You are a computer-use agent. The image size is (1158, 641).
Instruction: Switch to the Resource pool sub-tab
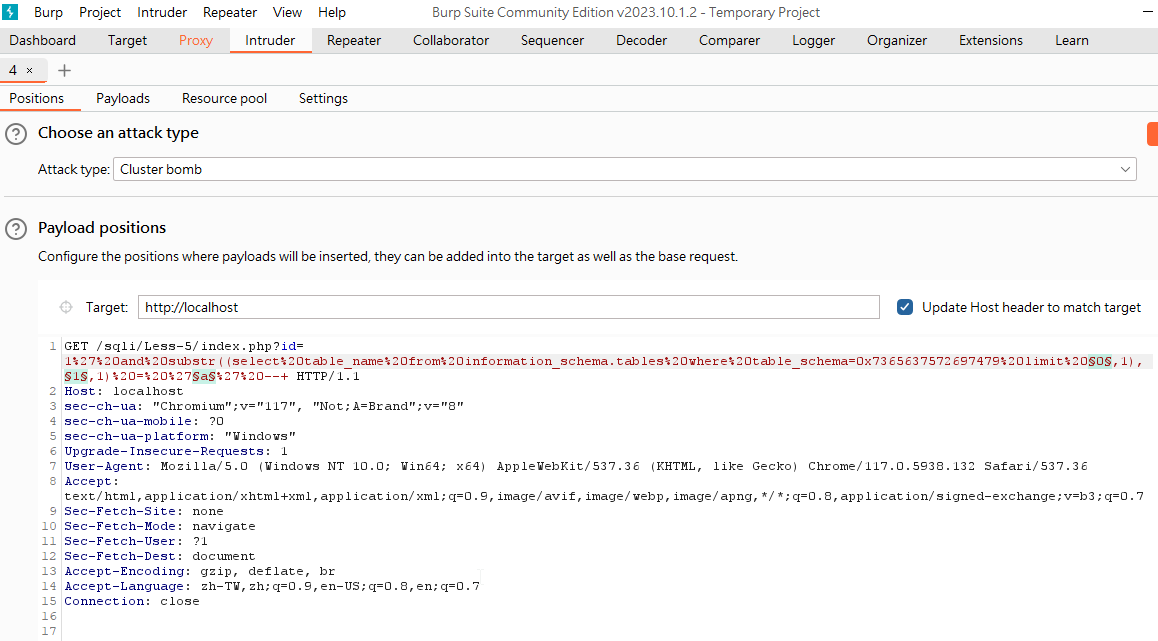tap(225, 98)
